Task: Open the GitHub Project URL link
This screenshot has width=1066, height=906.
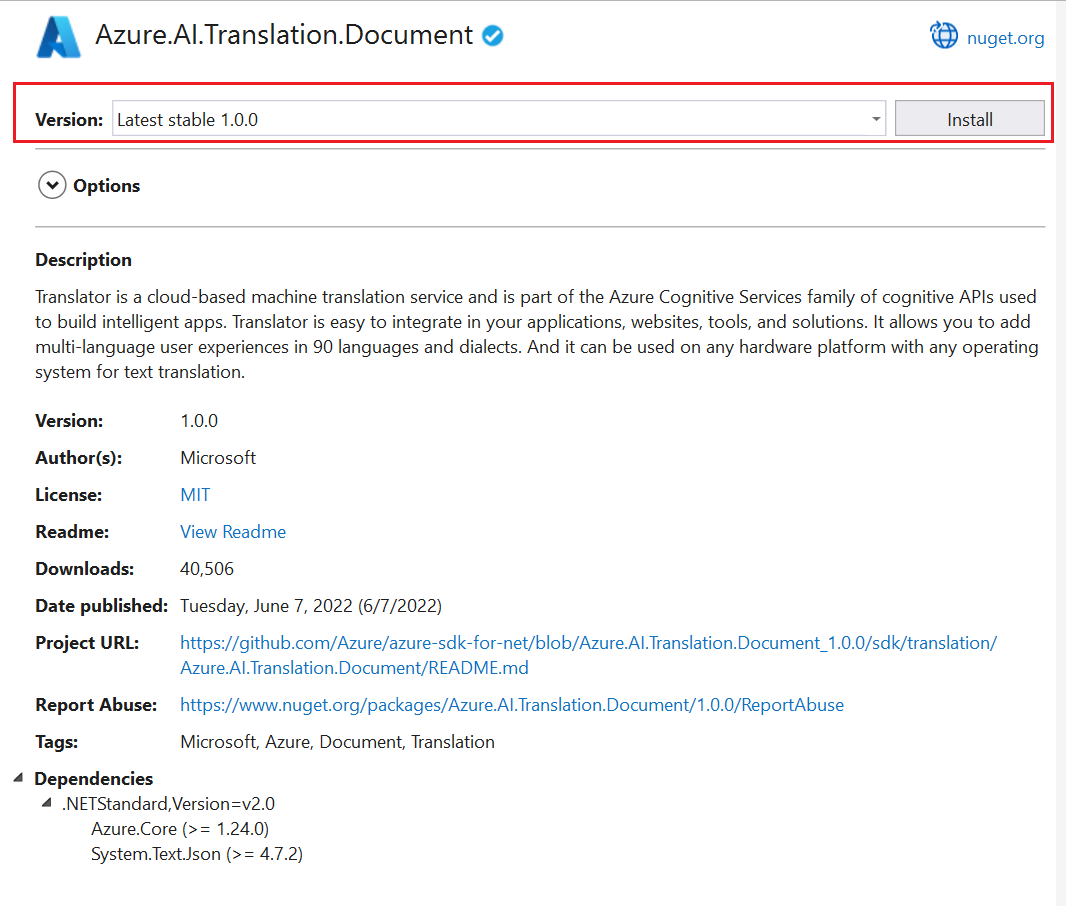Action: pos(588,643)
